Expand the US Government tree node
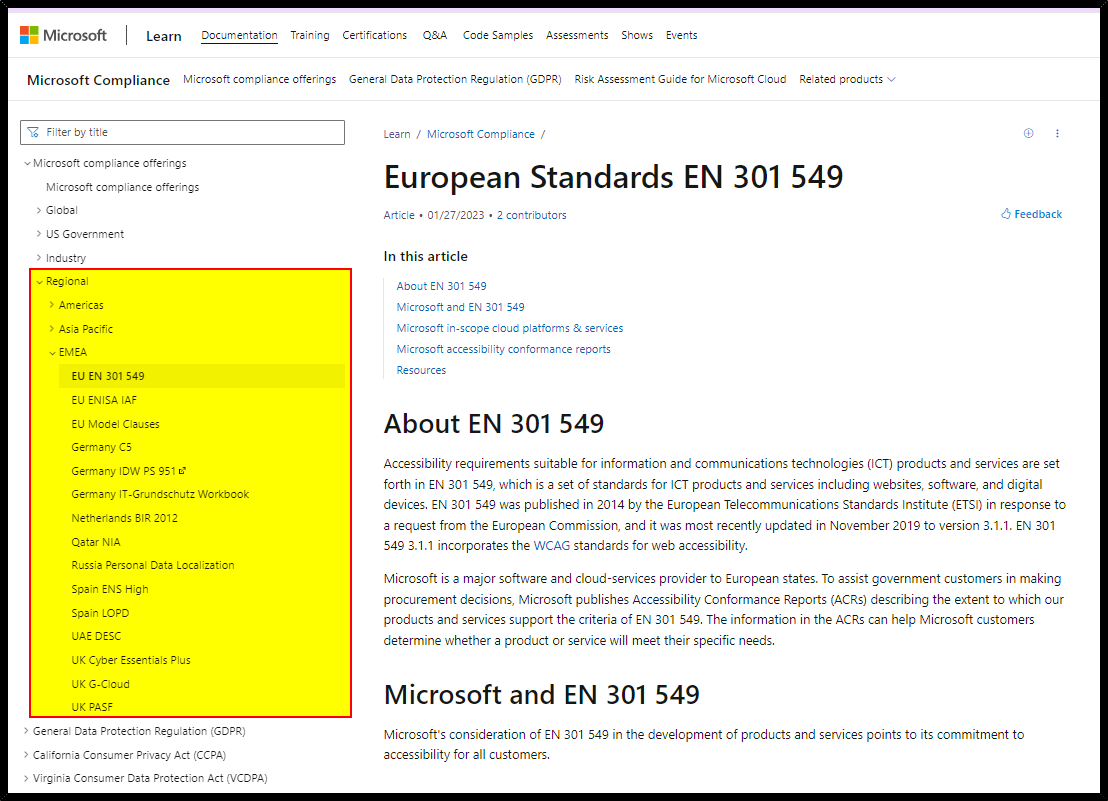This screenshot has width=1108, height=801. 80,234
